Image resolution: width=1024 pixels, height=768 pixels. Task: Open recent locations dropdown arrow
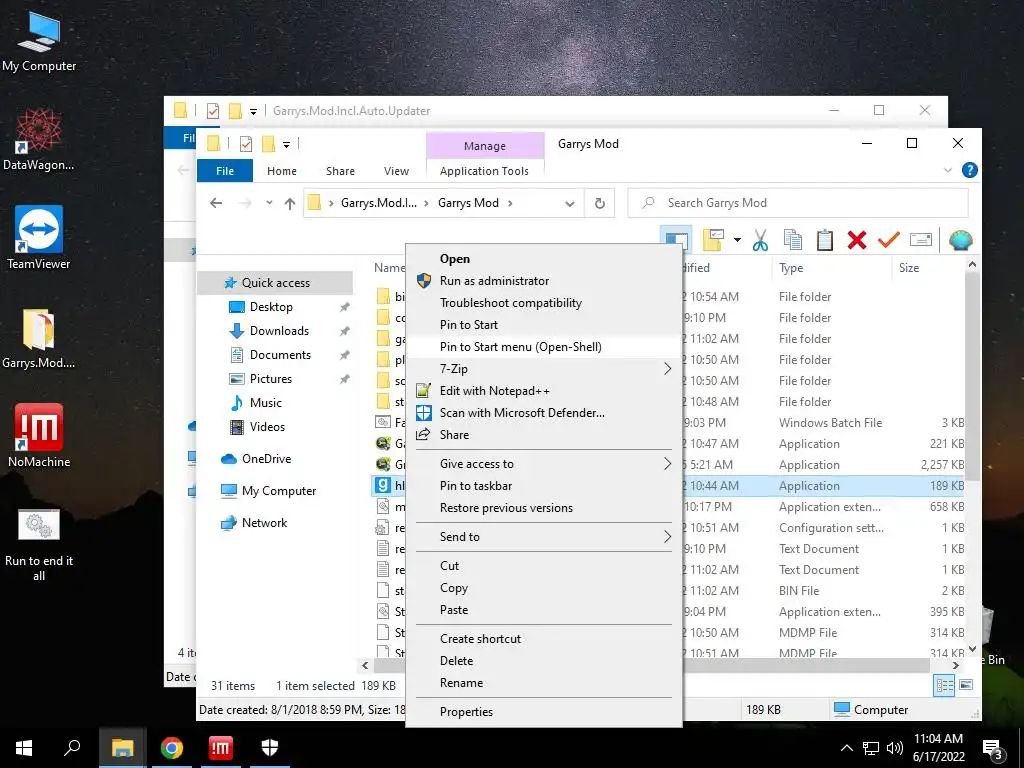click(269, 203)
